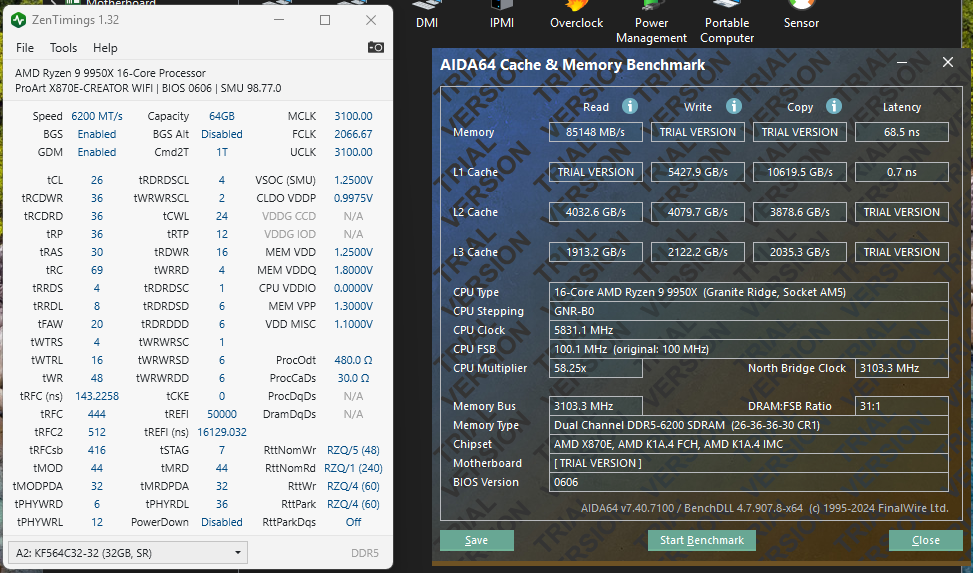Viewport: 973px width, 573px height.
Task: Expand the A2: KF564C32-32 module dropdown
Action: (128, 553)
